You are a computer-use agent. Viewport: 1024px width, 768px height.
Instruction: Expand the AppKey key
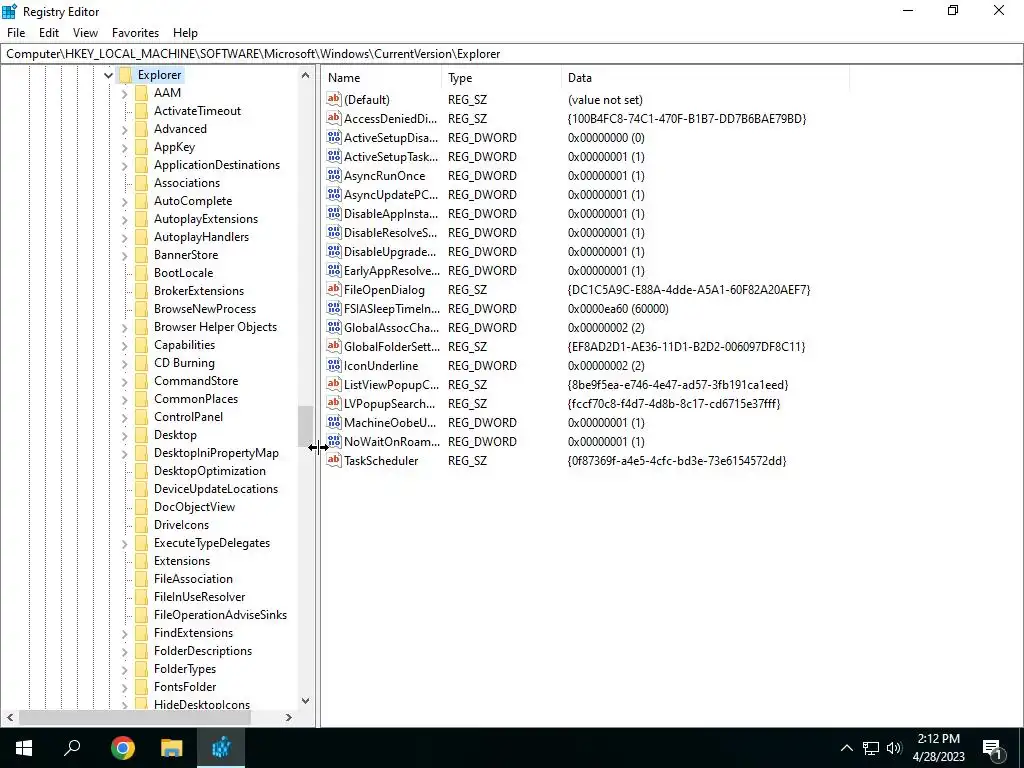coord(124,148)
